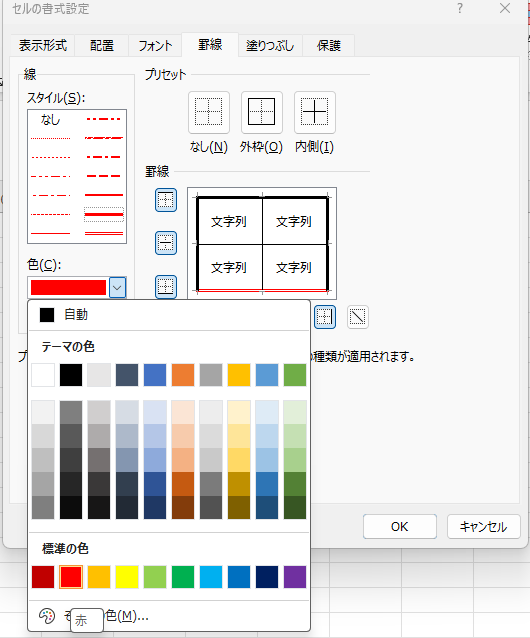Pick the black theme color swatch
Viewport: 530px width, 638px height.
pyautogui.click(x=71, y=375)
